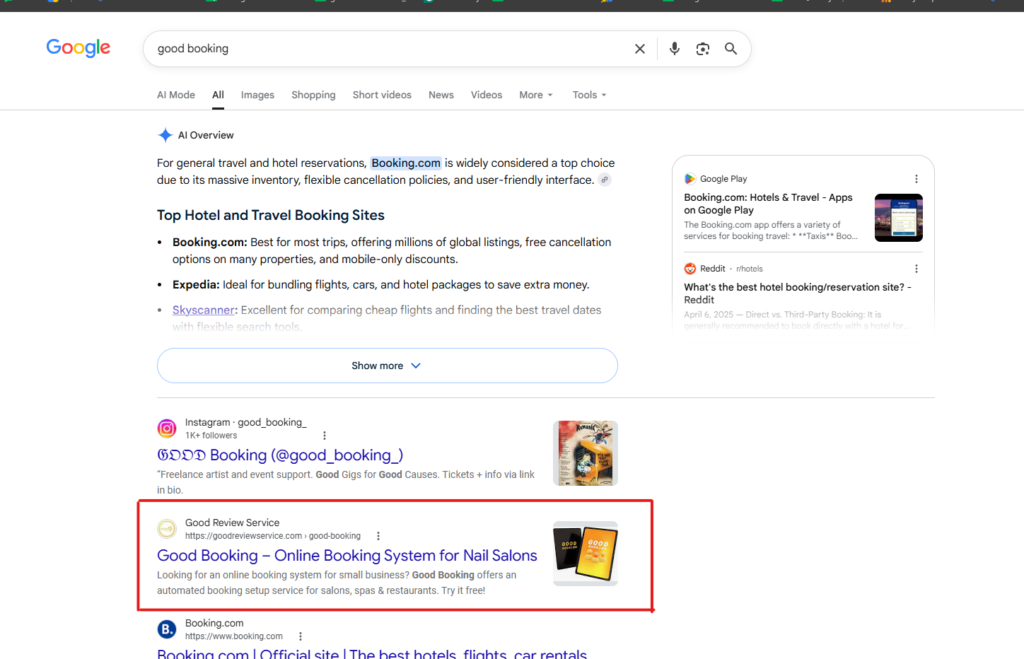The image size is (1024, 659).
Task: Open Good Booking Online Booking System link
Action: tap(347, 556)
